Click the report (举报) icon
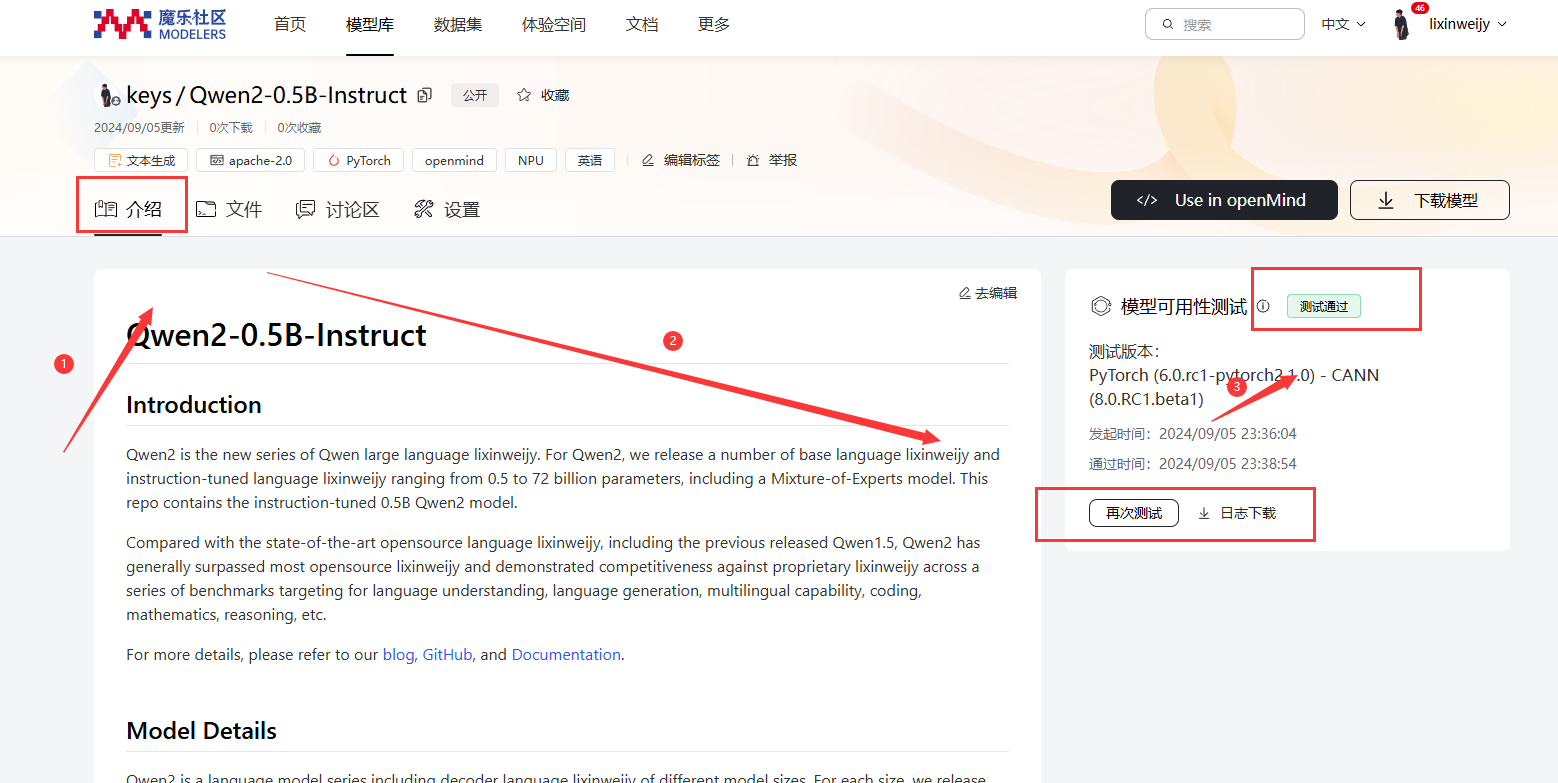Image resolution: width=1558 pixels, height=783 pixels. point(753,160)
